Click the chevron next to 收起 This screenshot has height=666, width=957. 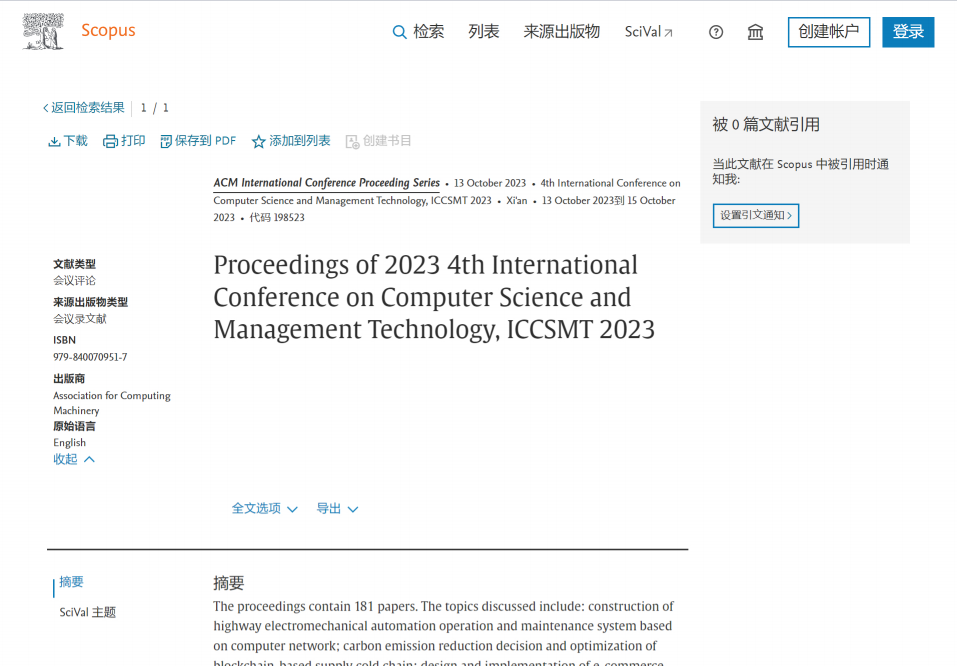[89, 459]
